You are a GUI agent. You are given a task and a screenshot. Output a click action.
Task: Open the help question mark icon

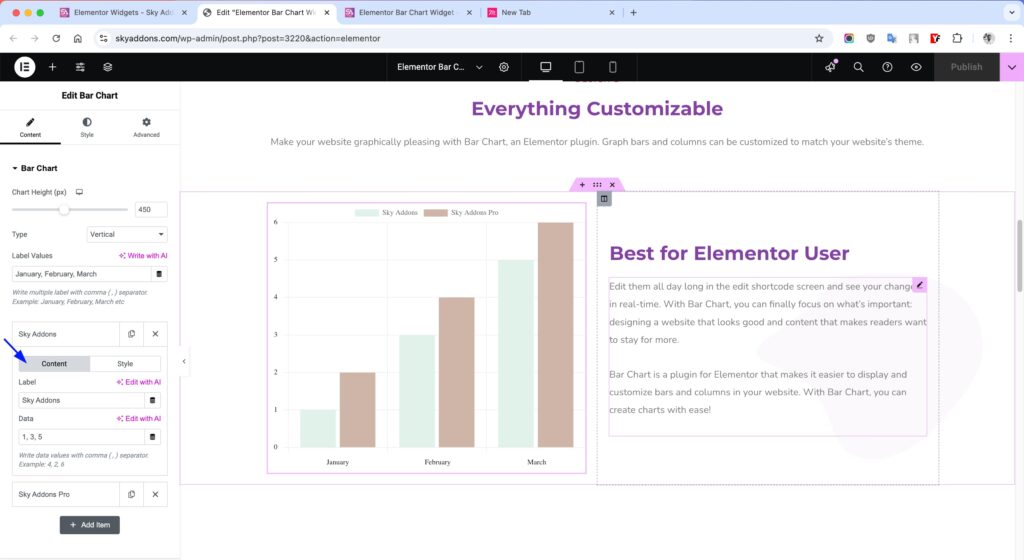pyautogui.click(x=887, y=67)
